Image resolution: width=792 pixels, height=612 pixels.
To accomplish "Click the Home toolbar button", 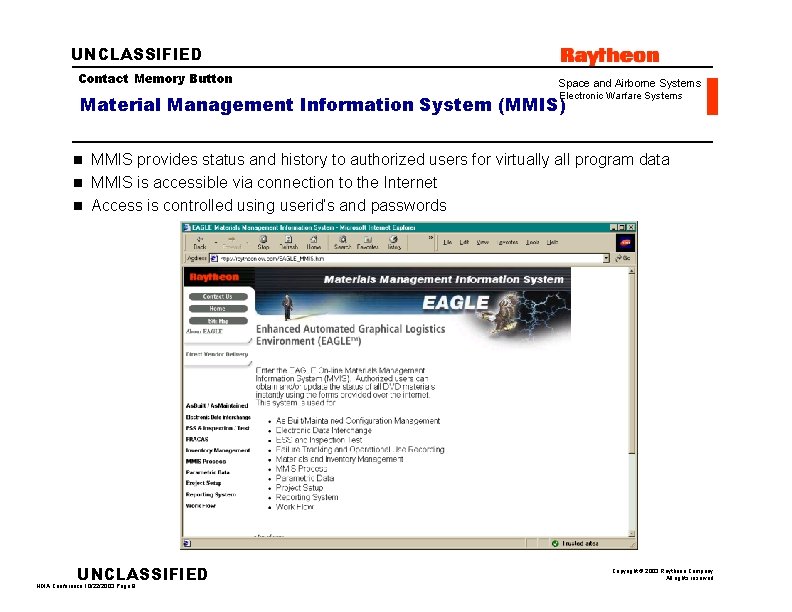I will pyautogui.click(x=313, y=243).
